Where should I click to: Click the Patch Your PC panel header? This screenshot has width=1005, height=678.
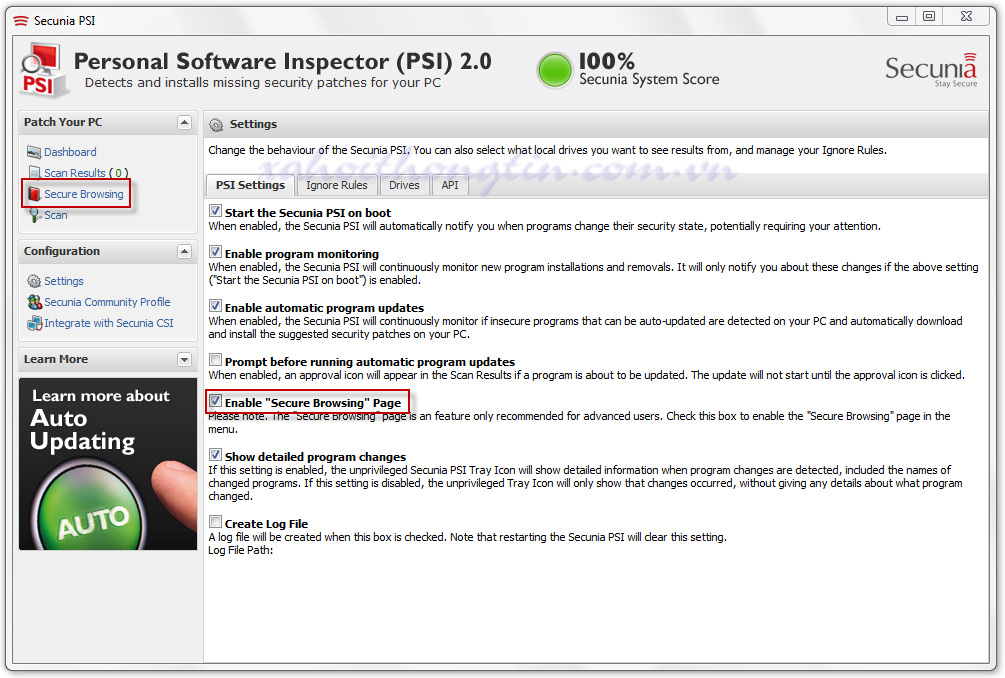coord(108,122)
